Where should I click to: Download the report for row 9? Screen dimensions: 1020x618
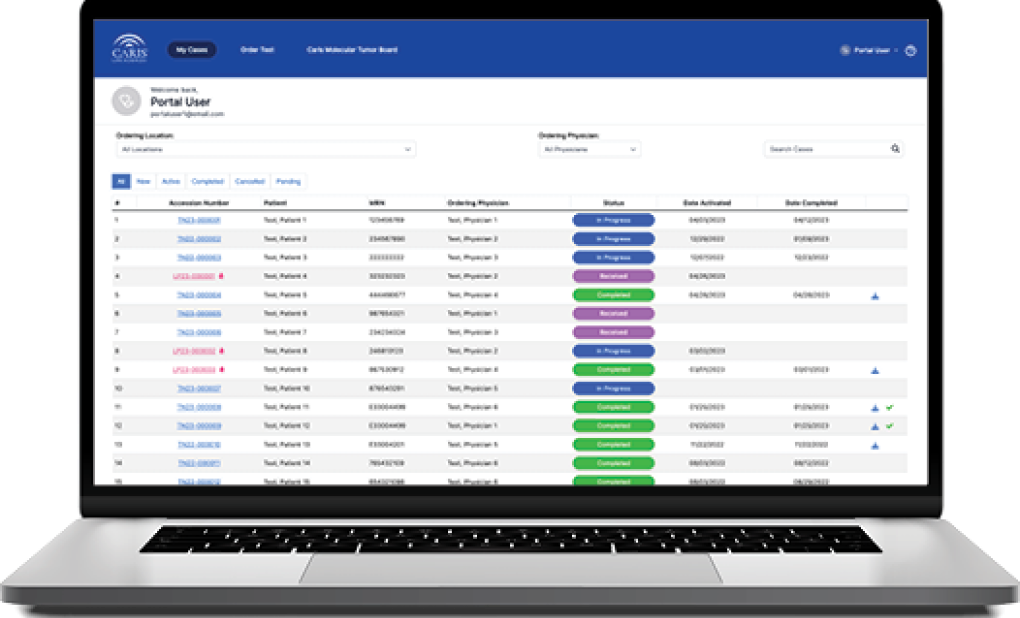[875, 370]
